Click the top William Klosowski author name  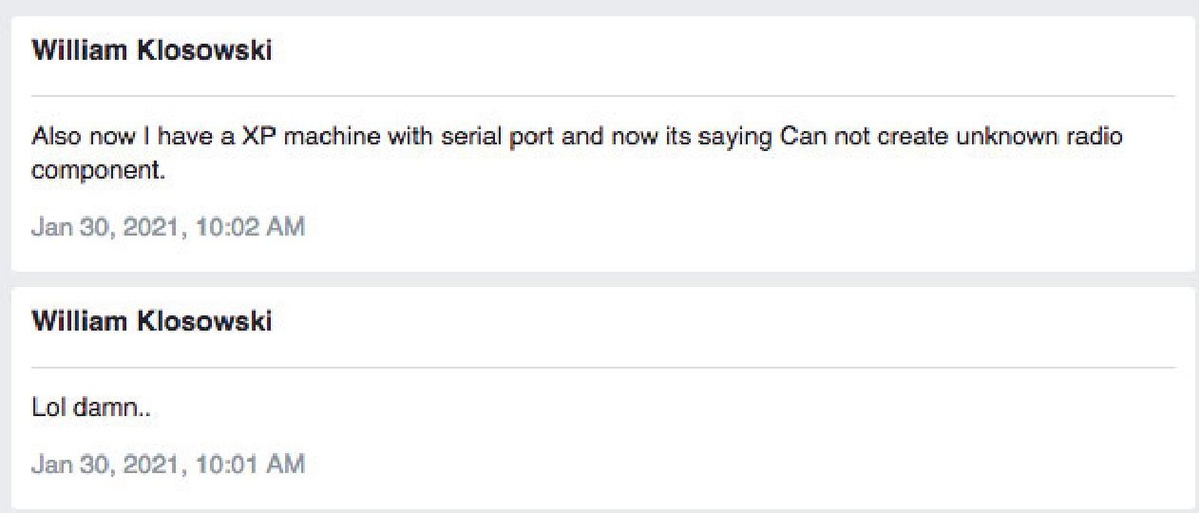(152, 52)
